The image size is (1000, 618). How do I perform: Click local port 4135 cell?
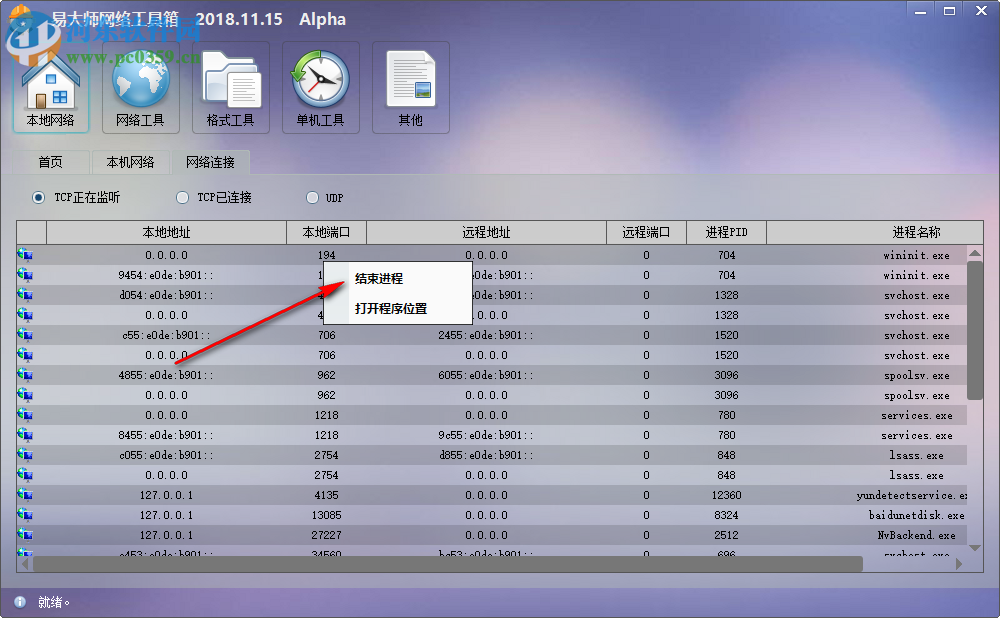[x=327, y=495]
